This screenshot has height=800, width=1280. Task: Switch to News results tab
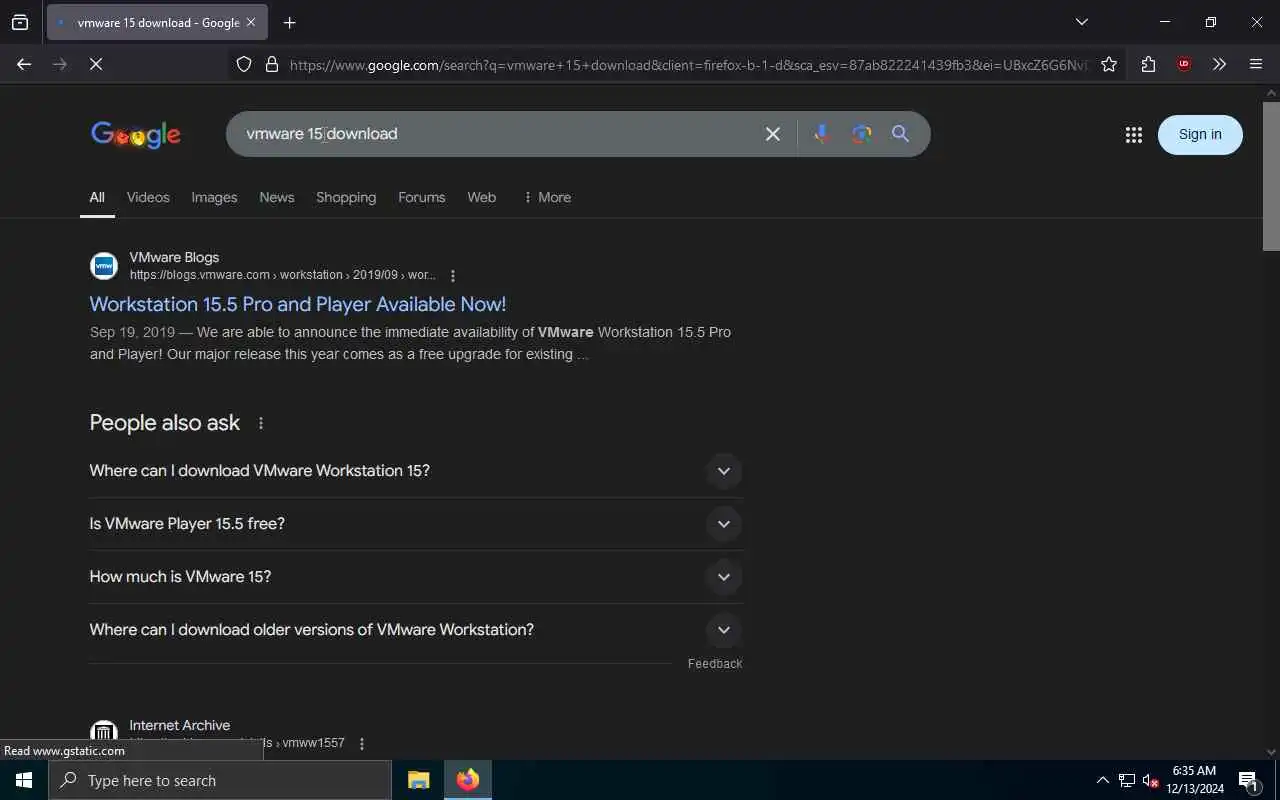[x=277, y=197]
